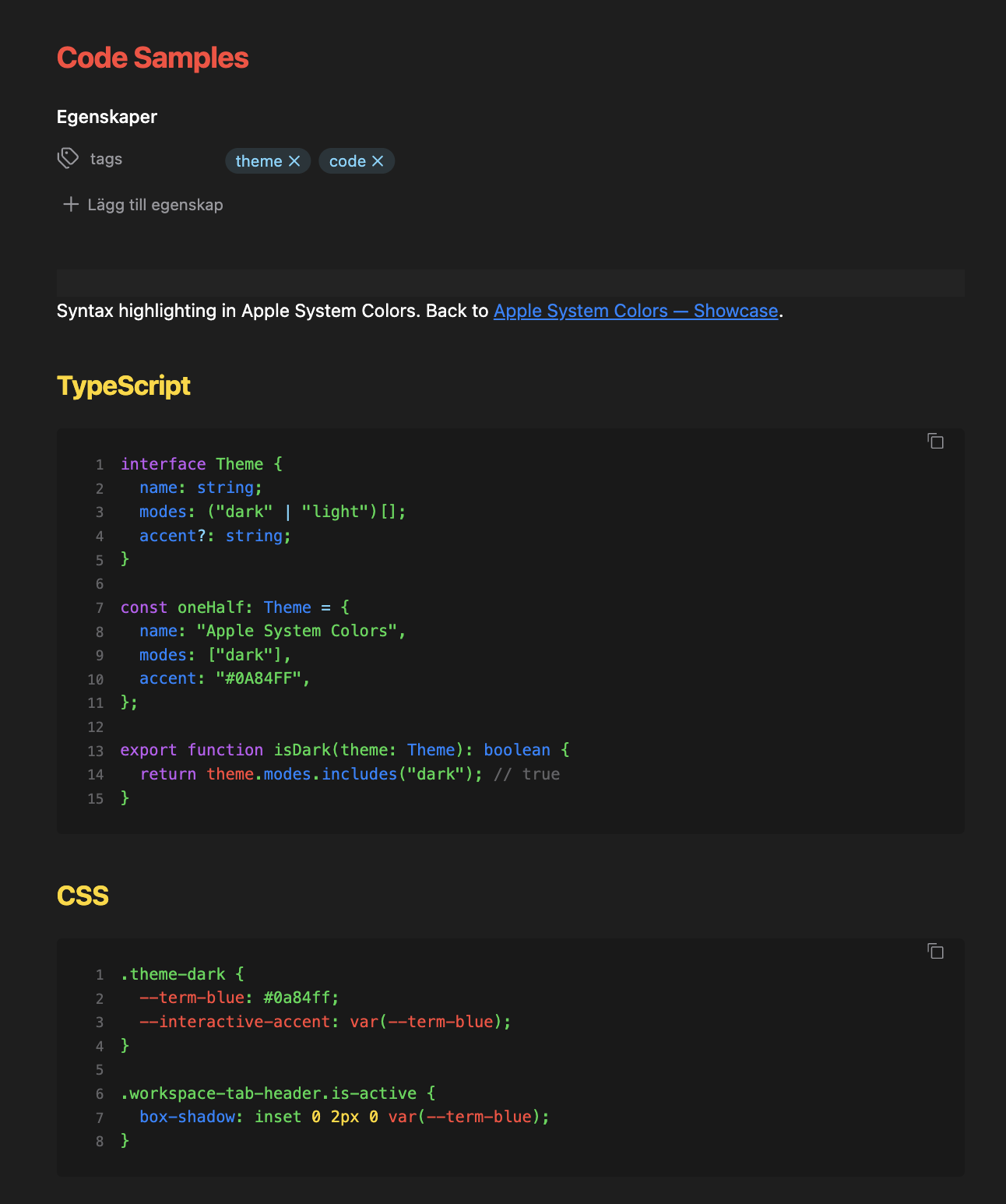Viewport: 1006px width, 1204px height.
Task: Remove the code tag
Action: (x=378, y=161)
